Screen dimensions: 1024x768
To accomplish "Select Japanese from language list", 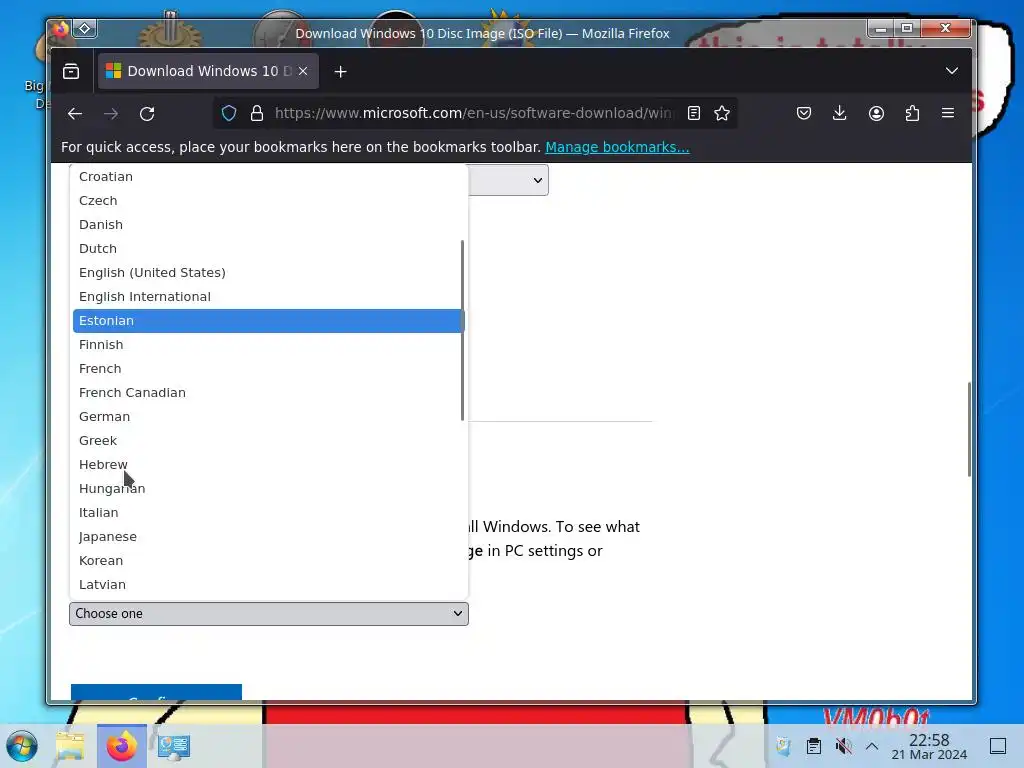I will coord(268,537).
